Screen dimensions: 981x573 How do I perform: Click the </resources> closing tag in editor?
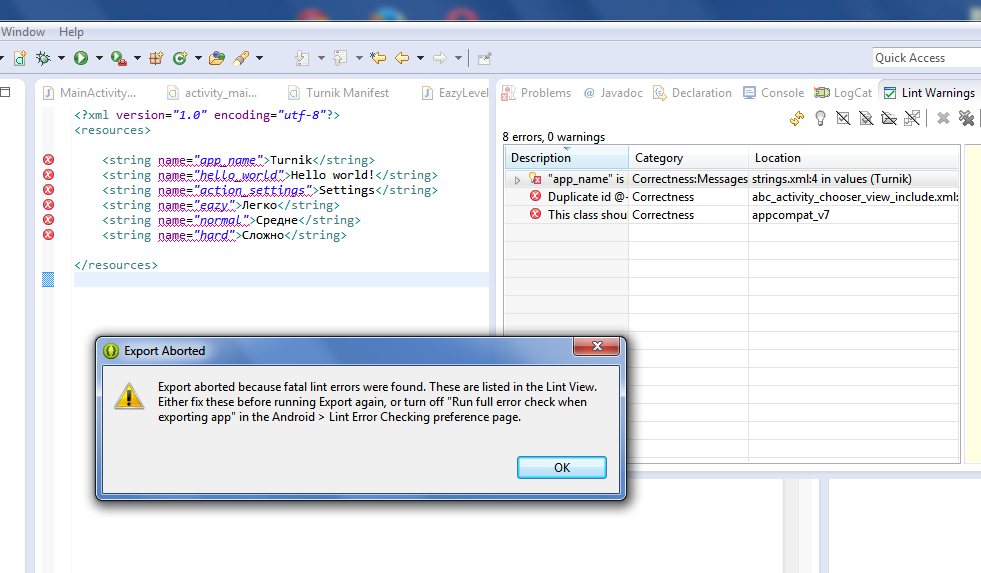click(116, 265)
